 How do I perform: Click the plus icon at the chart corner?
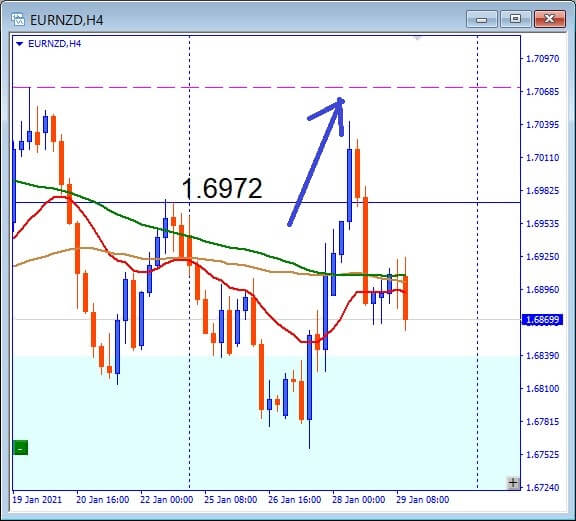(x=513, y=482)
